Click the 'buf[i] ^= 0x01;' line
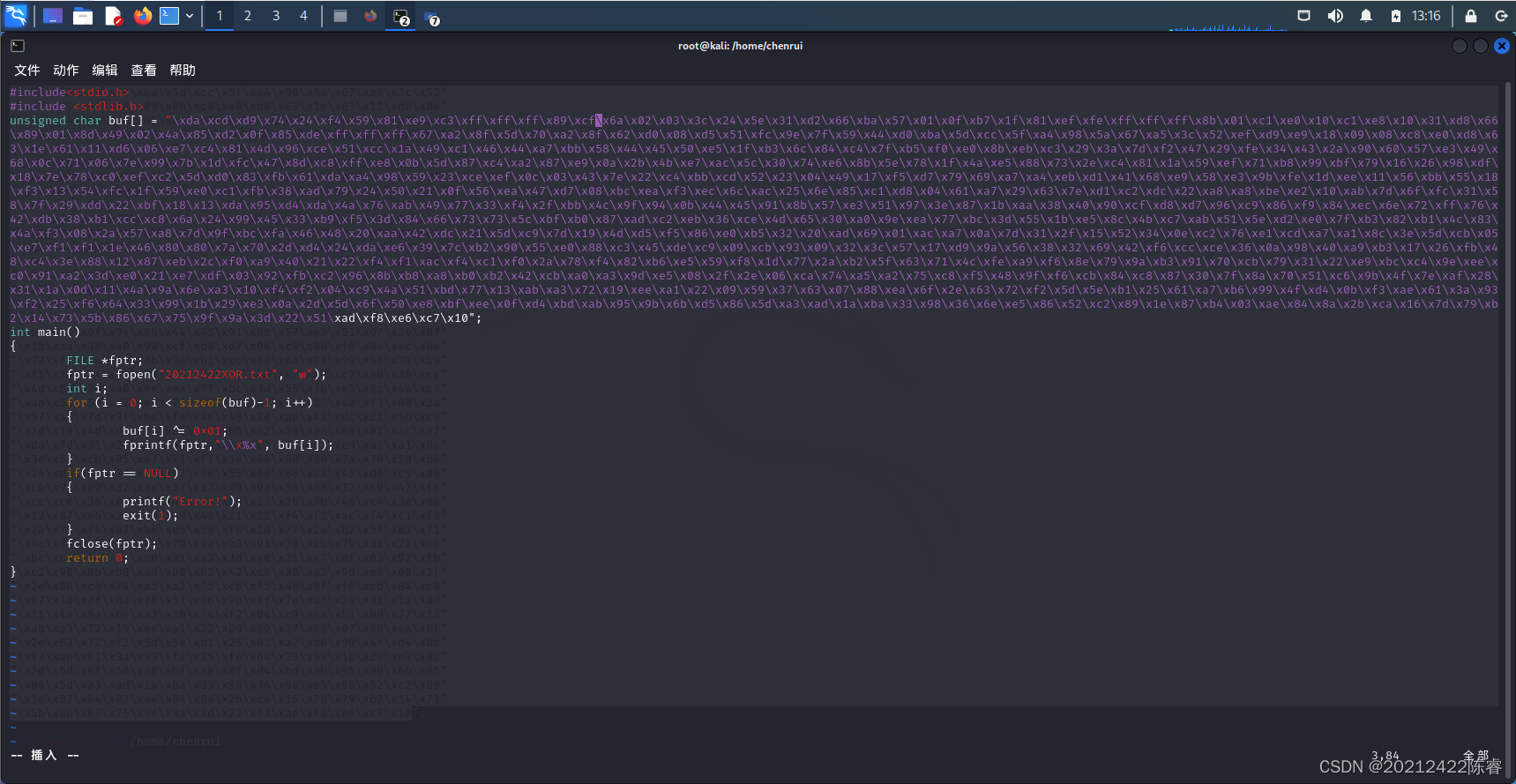Viewport: 1516px width, 784px height. tap(175, 430)
